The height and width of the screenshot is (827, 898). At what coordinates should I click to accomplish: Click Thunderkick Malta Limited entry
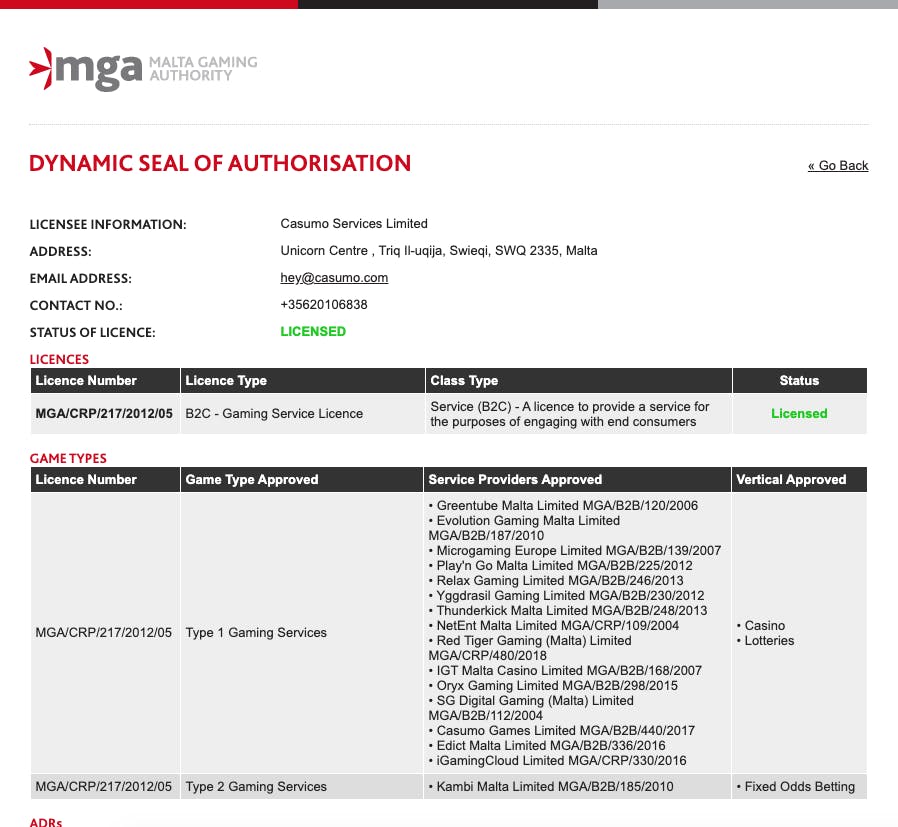click(568, 611)
